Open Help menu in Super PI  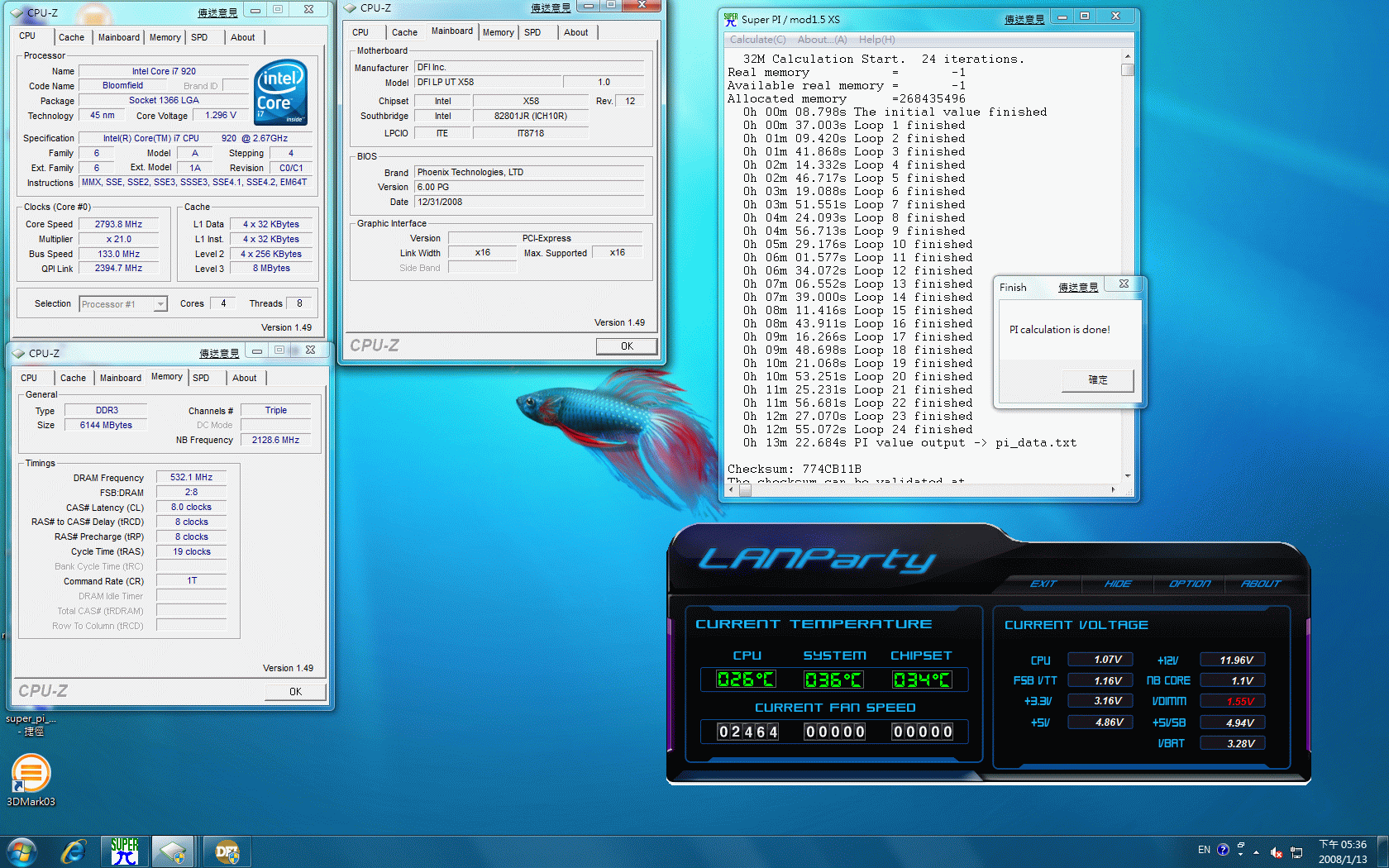(876, 40)
